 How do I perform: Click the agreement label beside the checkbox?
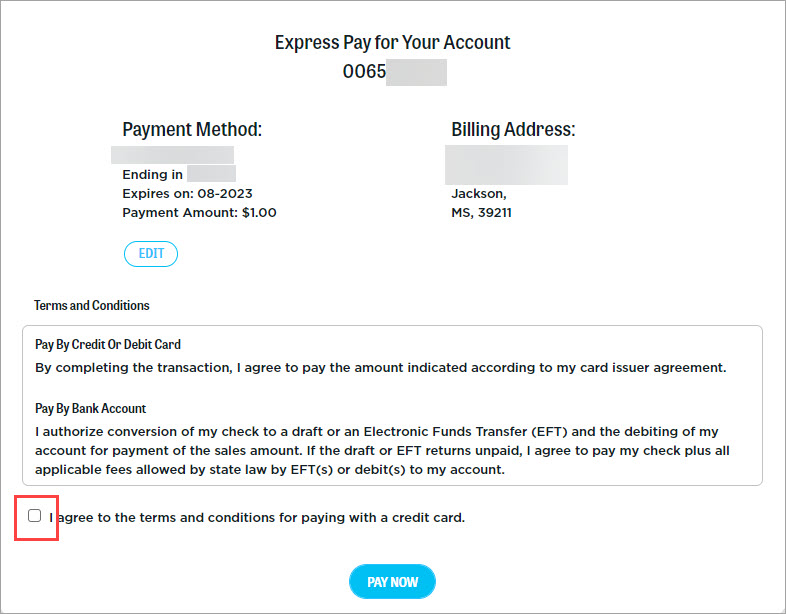click(x=258, y=518)
